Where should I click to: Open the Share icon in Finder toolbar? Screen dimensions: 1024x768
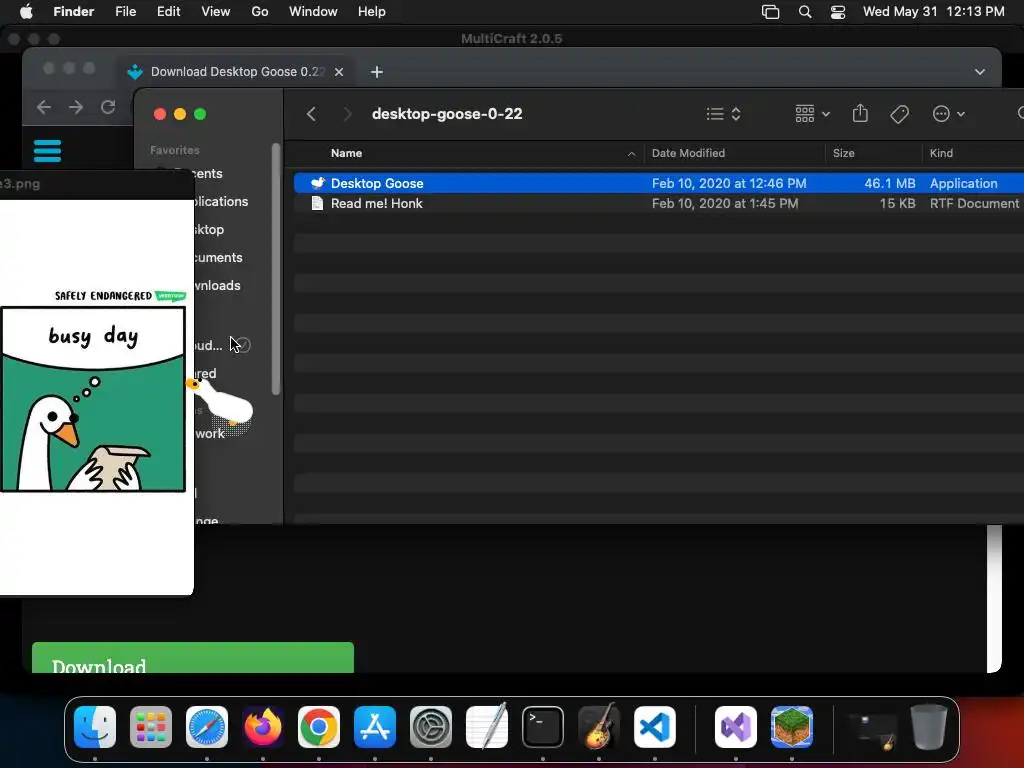coord(860,114)
